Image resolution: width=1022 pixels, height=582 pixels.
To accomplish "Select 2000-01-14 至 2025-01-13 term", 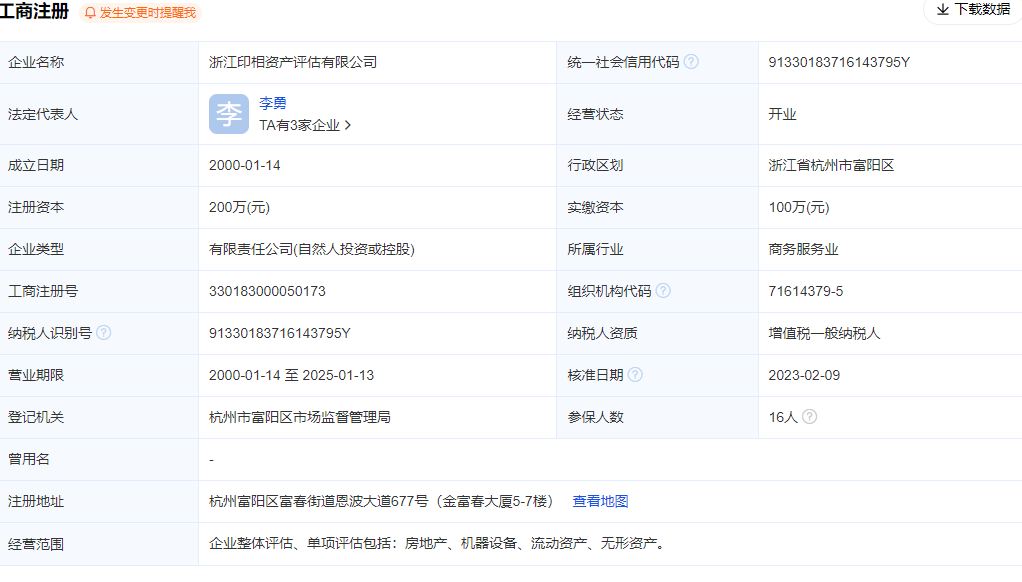I will click(291, 375).
